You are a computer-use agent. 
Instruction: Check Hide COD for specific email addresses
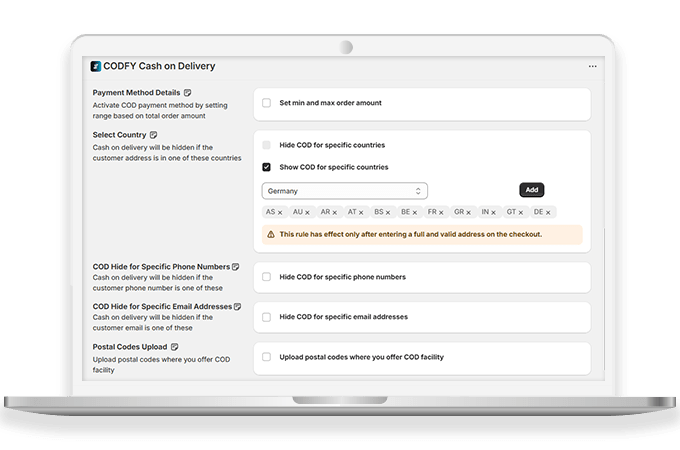pos(267,317)
